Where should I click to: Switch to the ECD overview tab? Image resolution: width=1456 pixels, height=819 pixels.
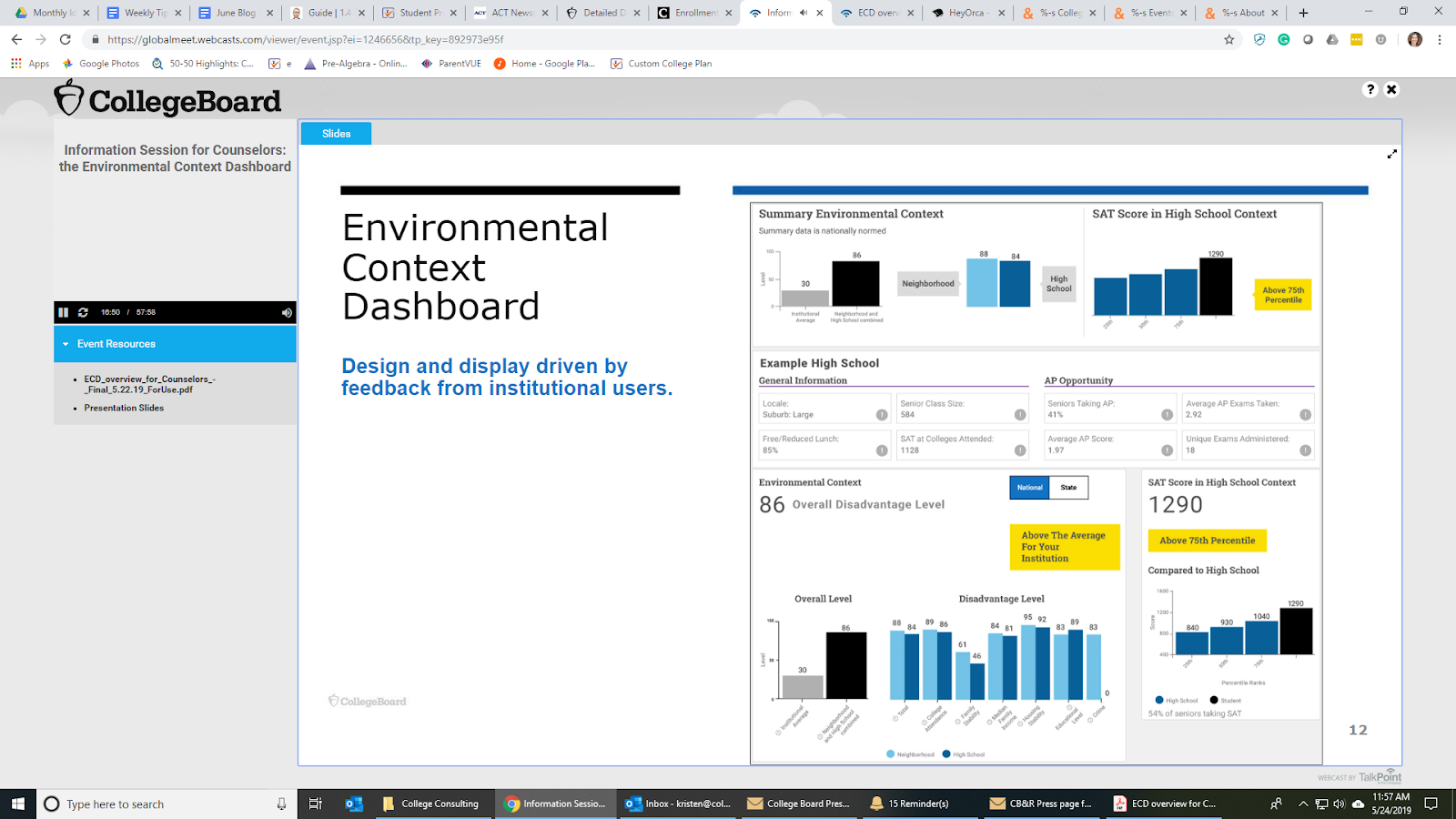point(876,13)
